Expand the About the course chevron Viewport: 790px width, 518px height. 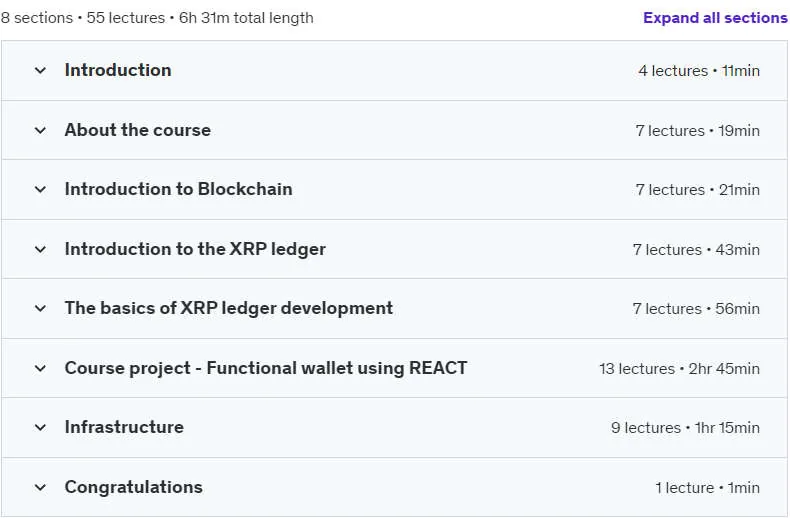(x=40, y=131)
